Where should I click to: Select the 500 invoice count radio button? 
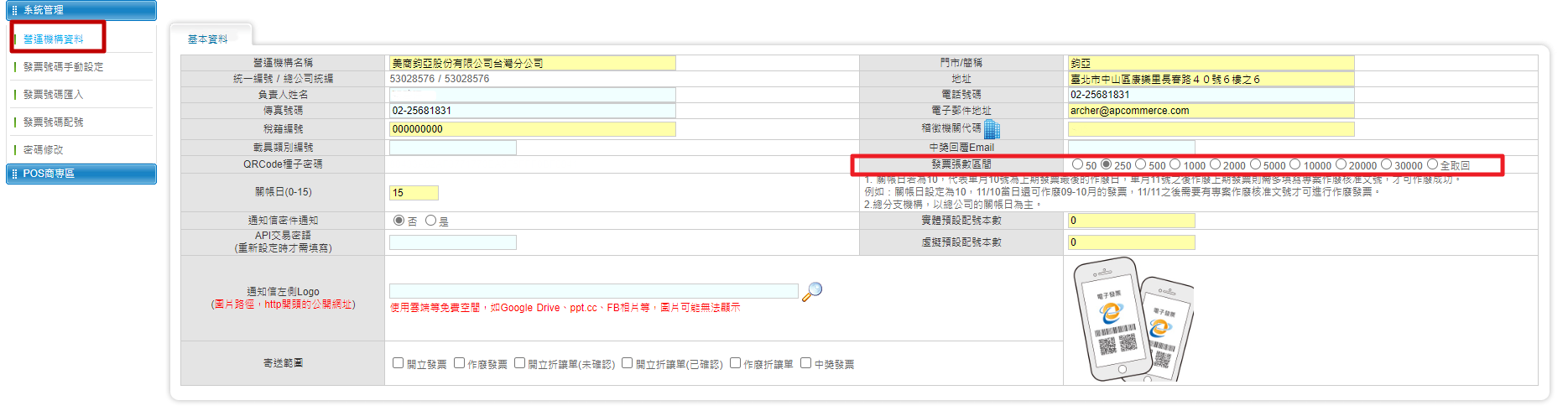click(1140, 164)
